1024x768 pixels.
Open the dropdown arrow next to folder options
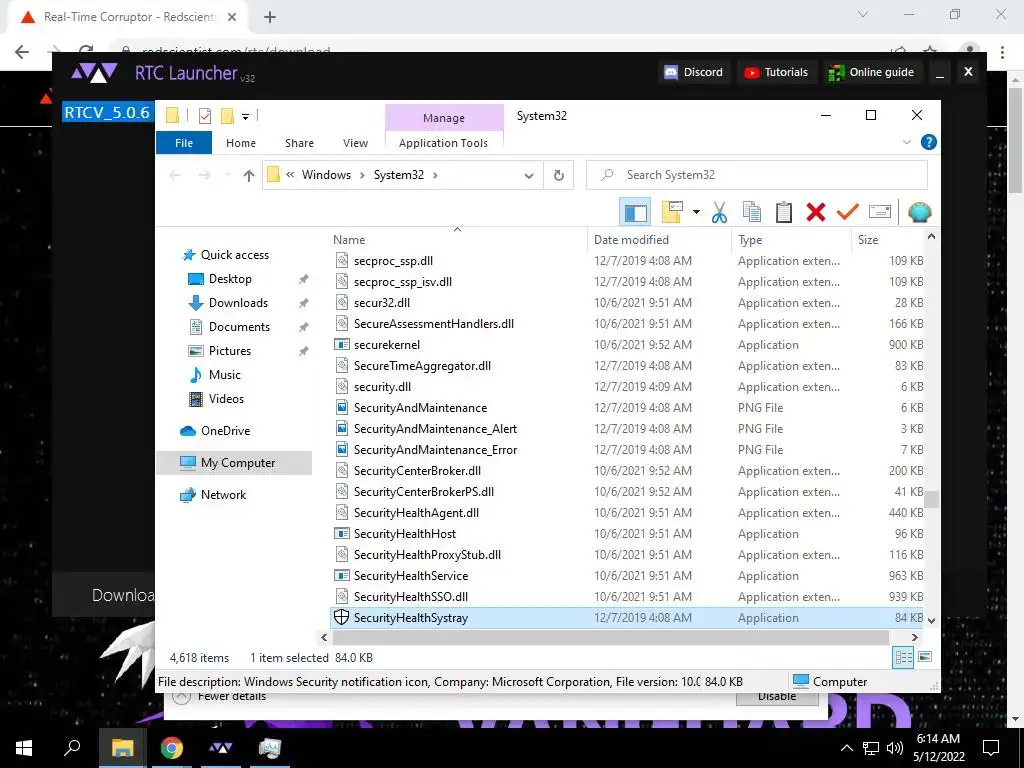[696, 212]
